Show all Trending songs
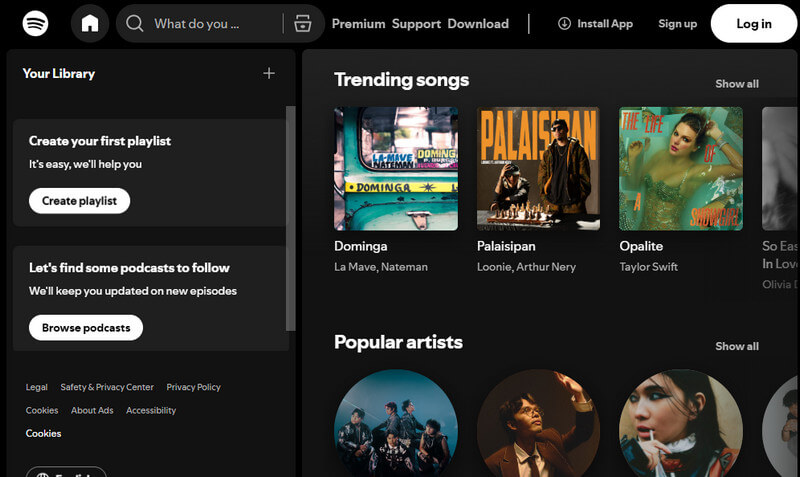Viewport: 800px width, 477px height. click(x=737, y=84)
